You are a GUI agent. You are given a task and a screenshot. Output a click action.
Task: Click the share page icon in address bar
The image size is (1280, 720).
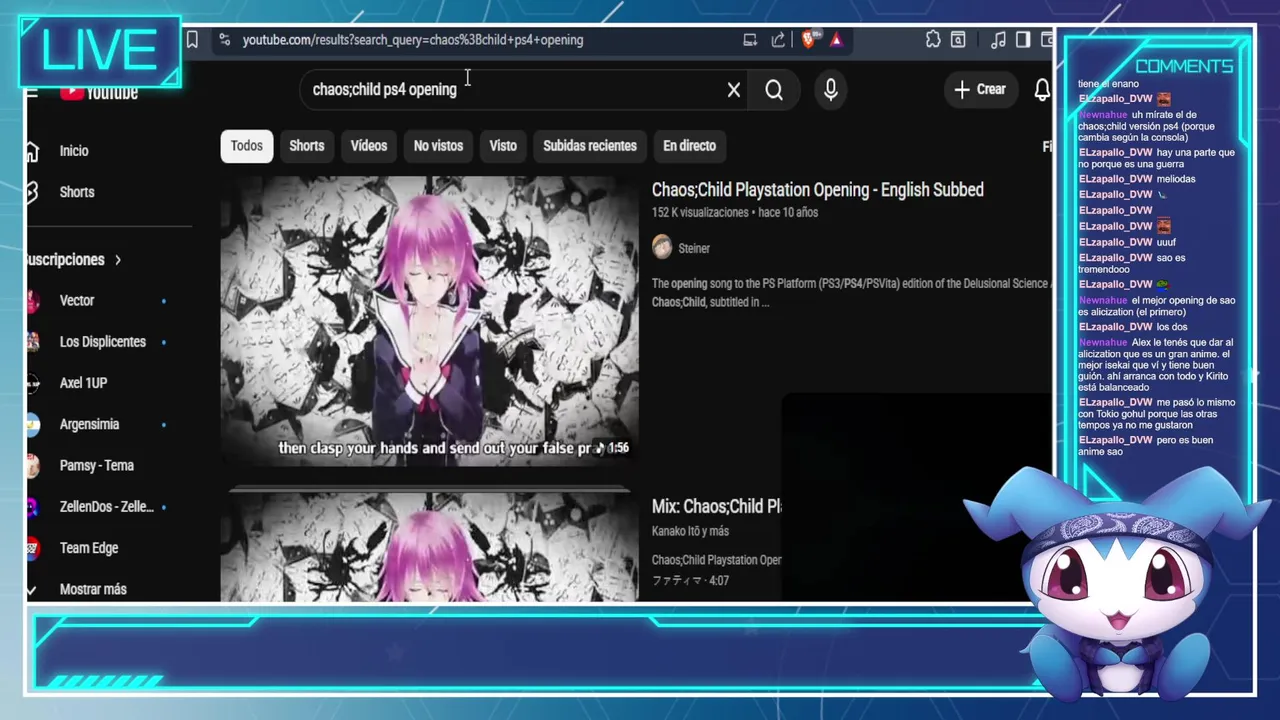[778, 40]
